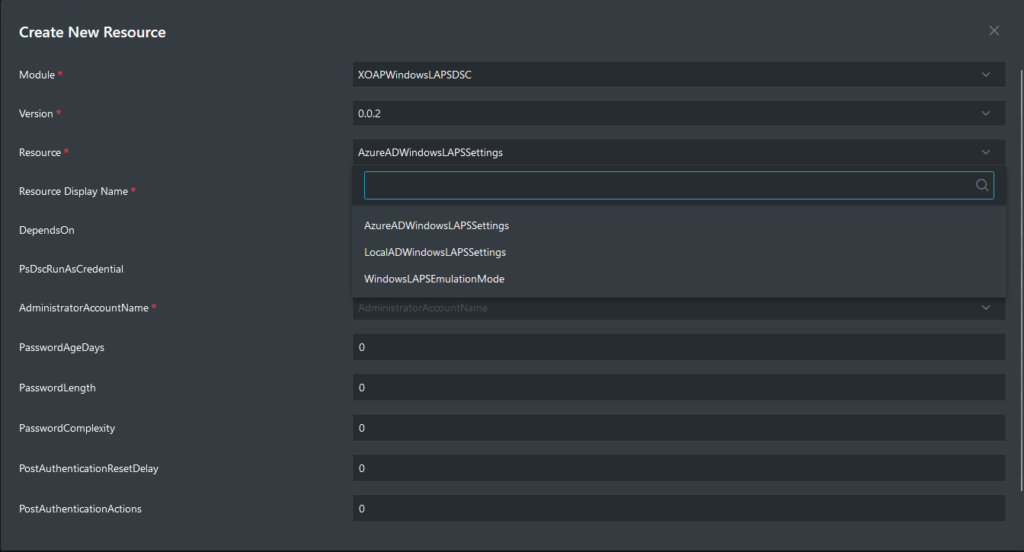
Task: Click the Resource label
Action: [x=40, y=152]
